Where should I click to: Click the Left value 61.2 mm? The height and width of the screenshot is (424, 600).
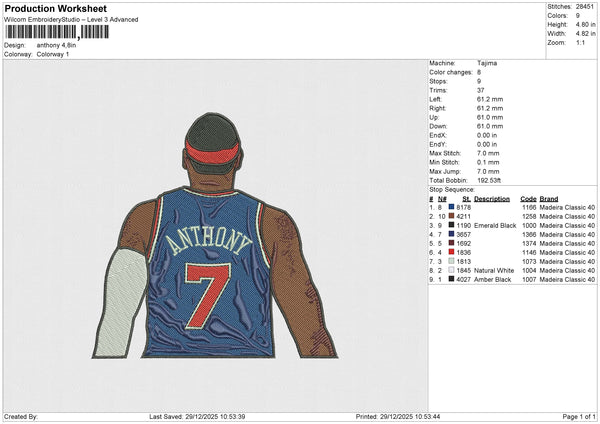click(490, 99)
